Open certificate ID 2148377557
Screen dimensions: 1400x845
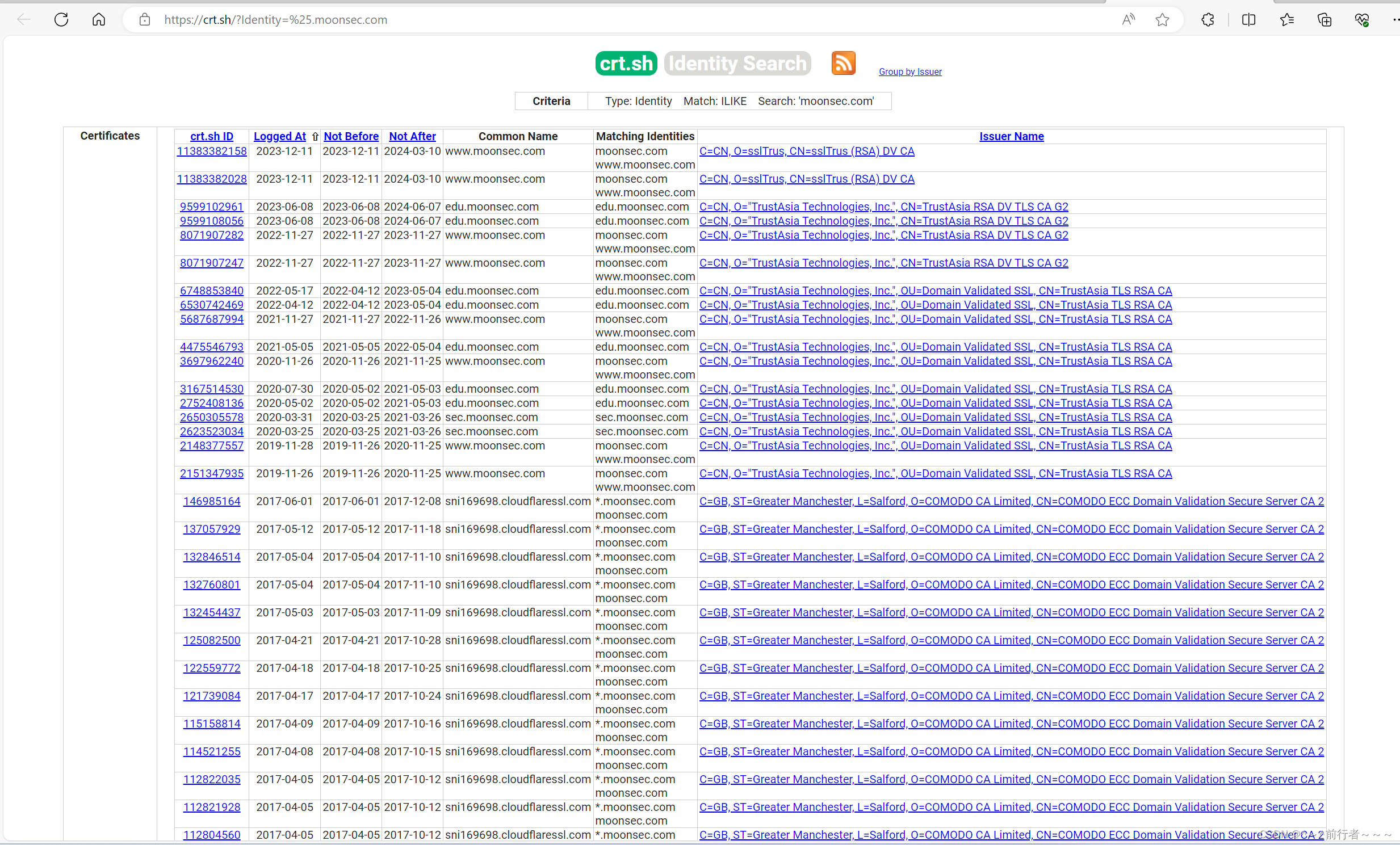212,446
